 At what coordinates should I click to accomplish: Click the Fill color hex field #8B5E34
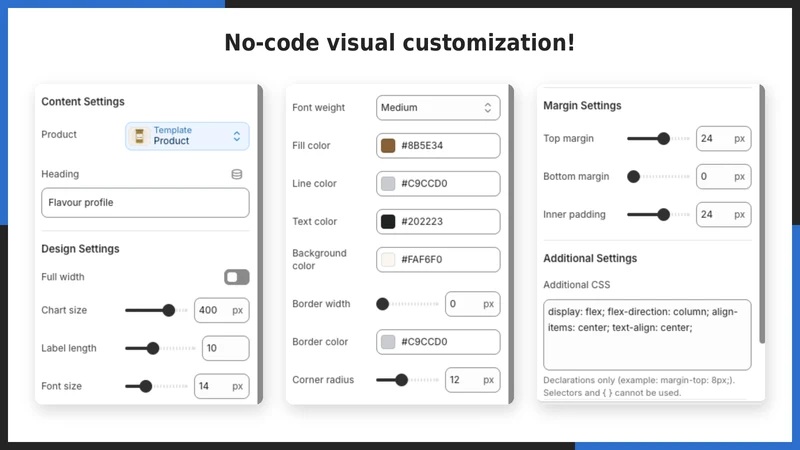438,146
